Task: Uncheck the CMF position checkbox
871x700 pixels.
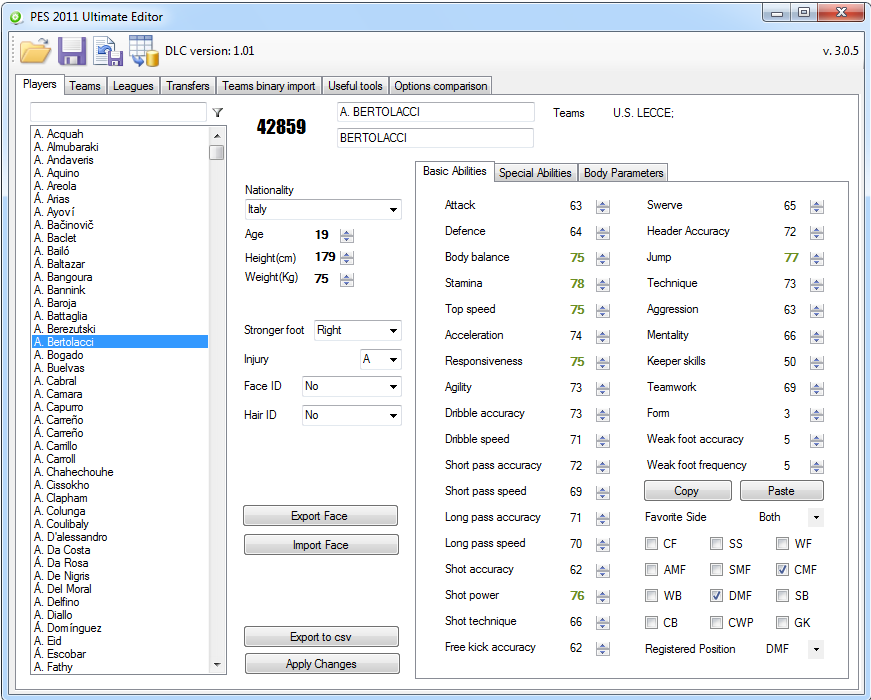Action: [x=782, y=569]
